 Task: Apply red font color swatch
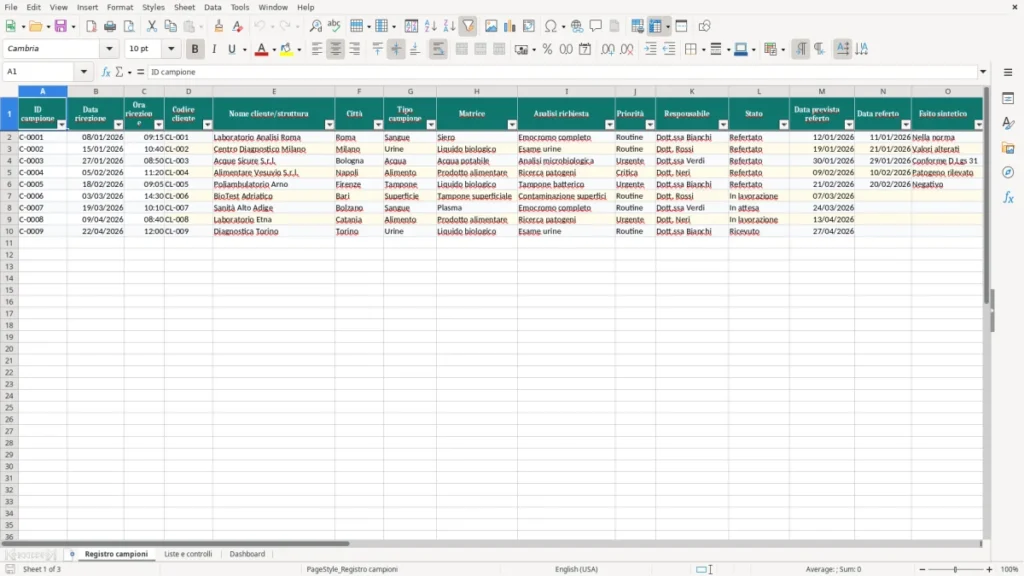click(261, 49)
